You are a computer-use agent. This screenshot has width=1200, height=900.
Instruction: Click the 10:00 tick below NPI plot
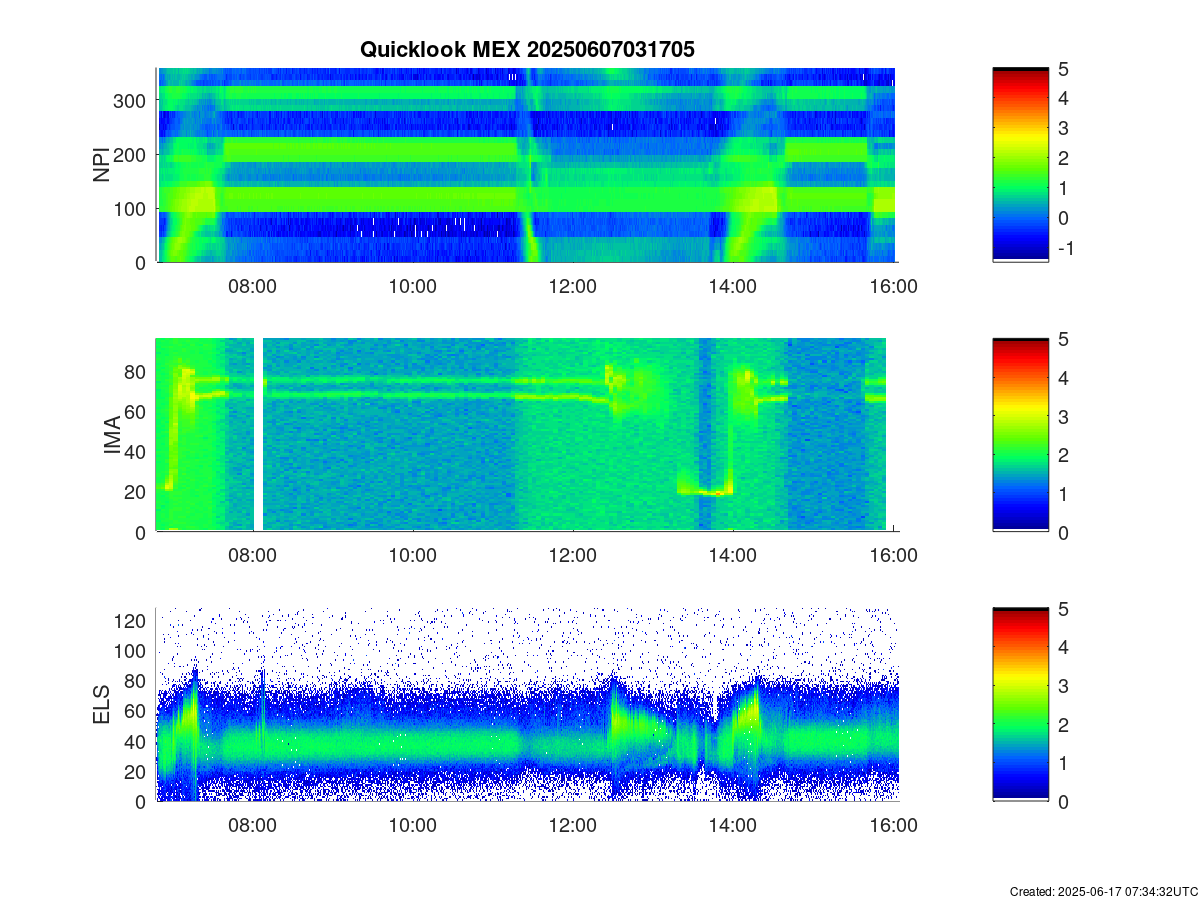(x=412, y=286)
